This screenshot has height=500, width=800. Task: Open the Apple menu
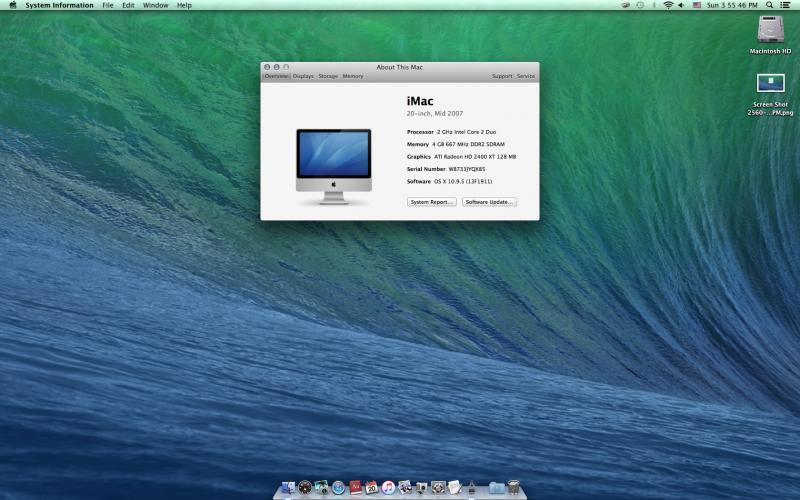coord(13,5)
